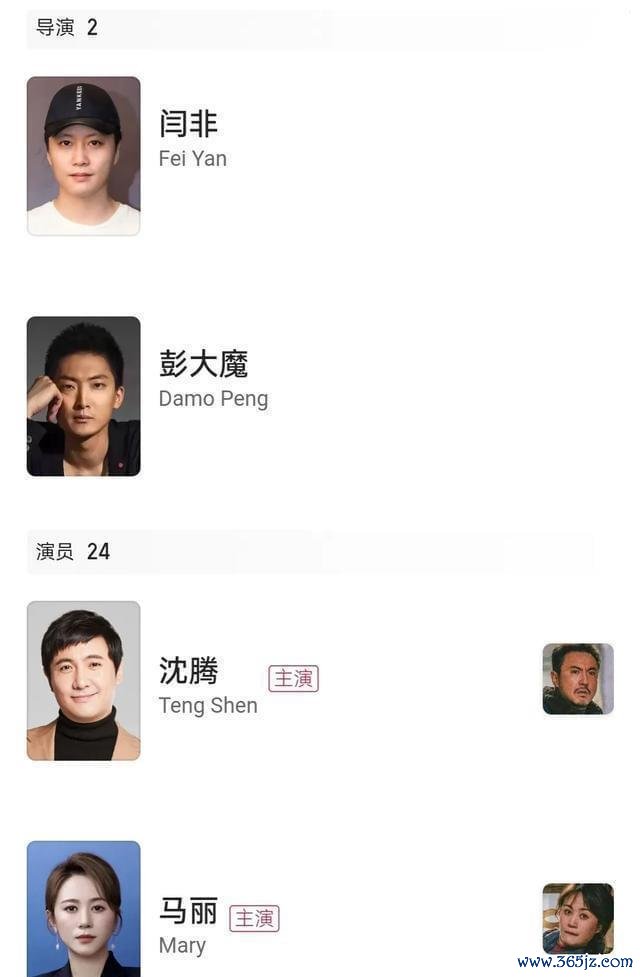The height and width of the screenshot is (977, 640).
Task: Open the profile photo beside 马丽
Action: (84, 909)
